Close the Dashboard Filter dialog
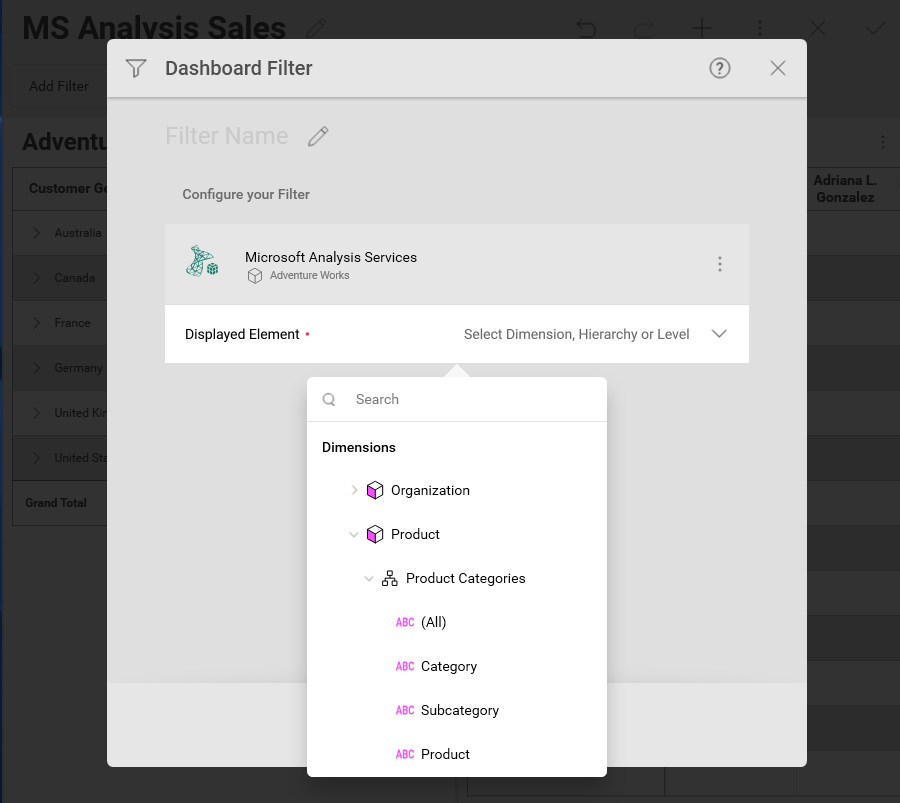This screenshot has height=803, width=900. pos(778,68)
